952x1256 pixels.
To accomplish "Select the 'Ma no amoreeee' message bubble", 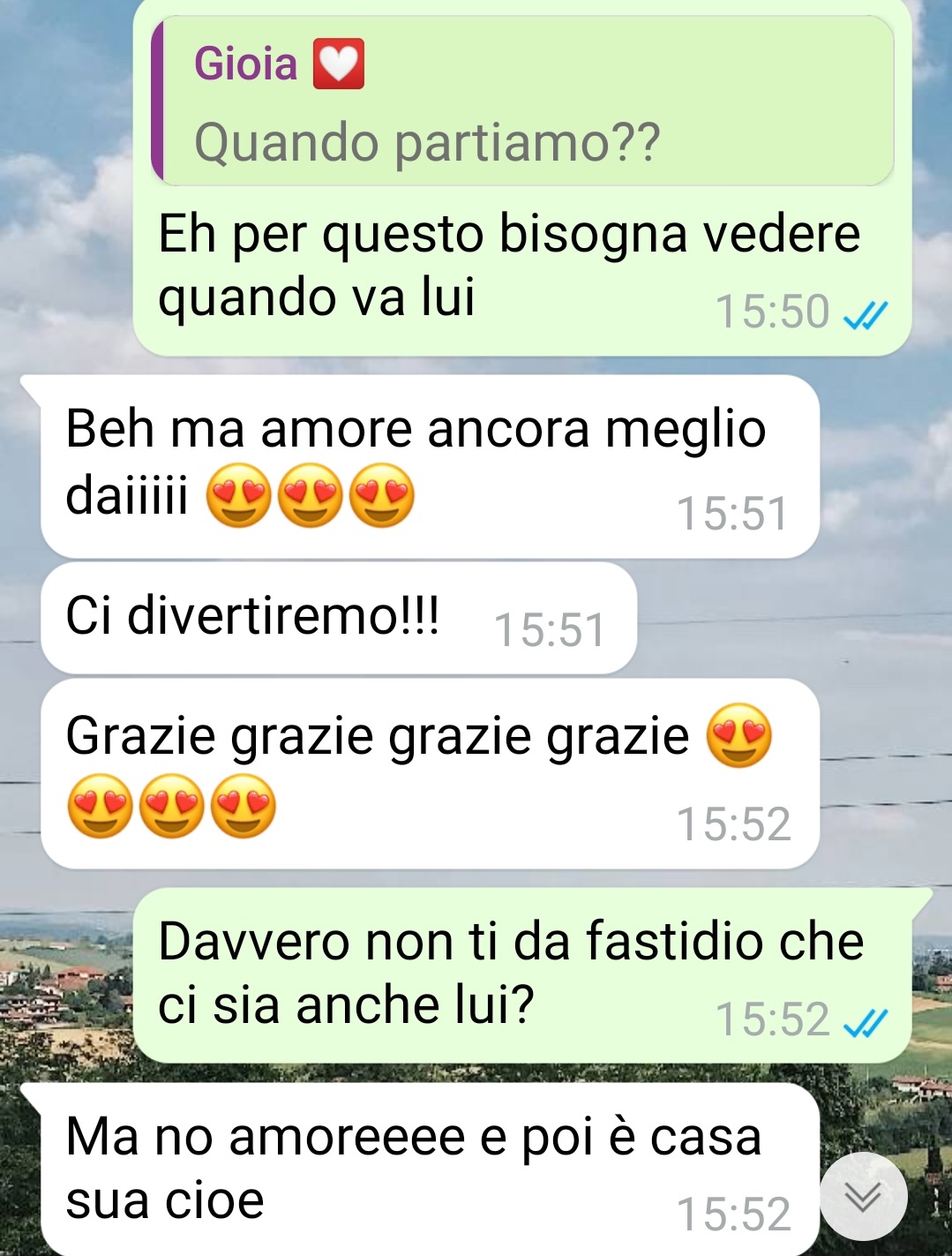I will click(x=431, y=1170).
